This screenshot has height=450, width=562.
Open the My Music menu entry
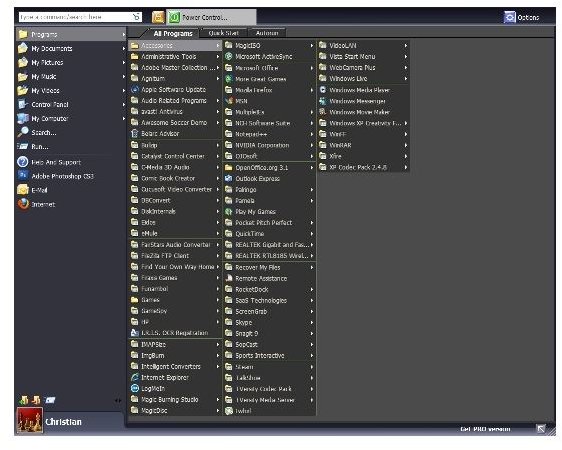pos(71,76)
